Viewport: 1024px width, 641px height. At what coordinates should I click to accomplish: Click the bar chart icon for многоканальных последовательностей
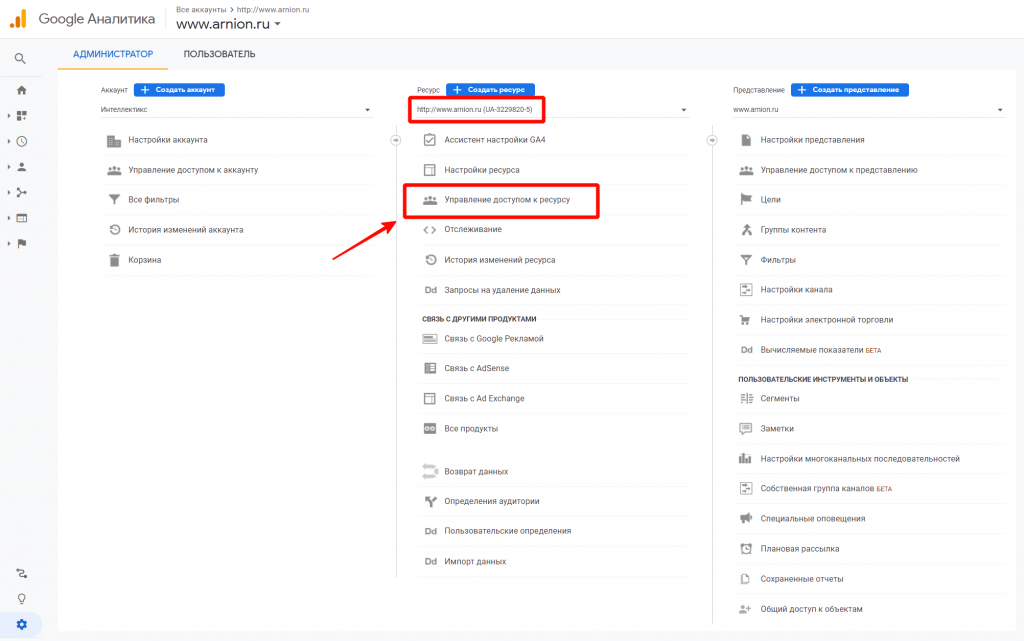[745, 459]
